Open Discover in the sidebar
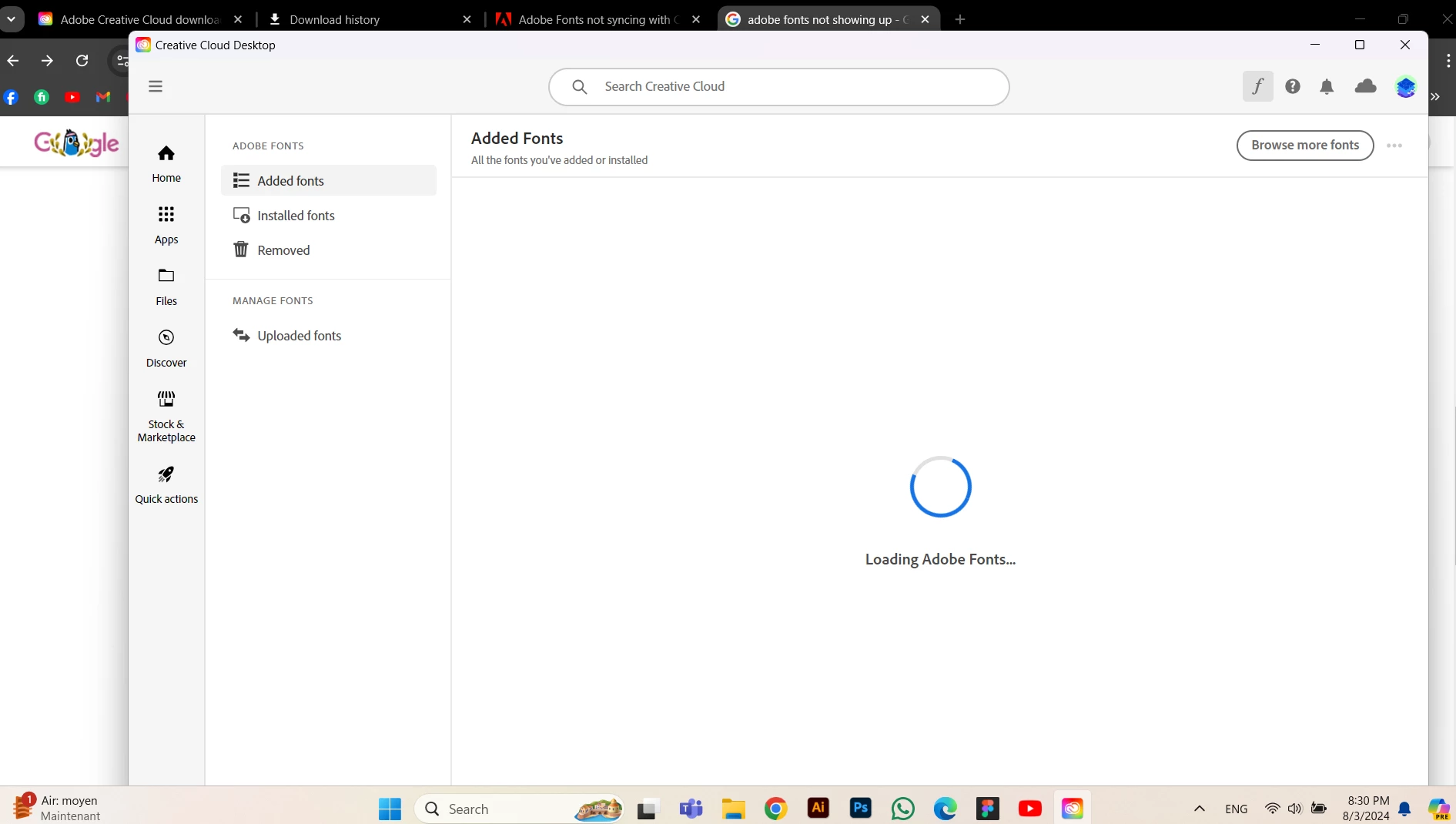The image size is (1456, 824). [166, 349]
